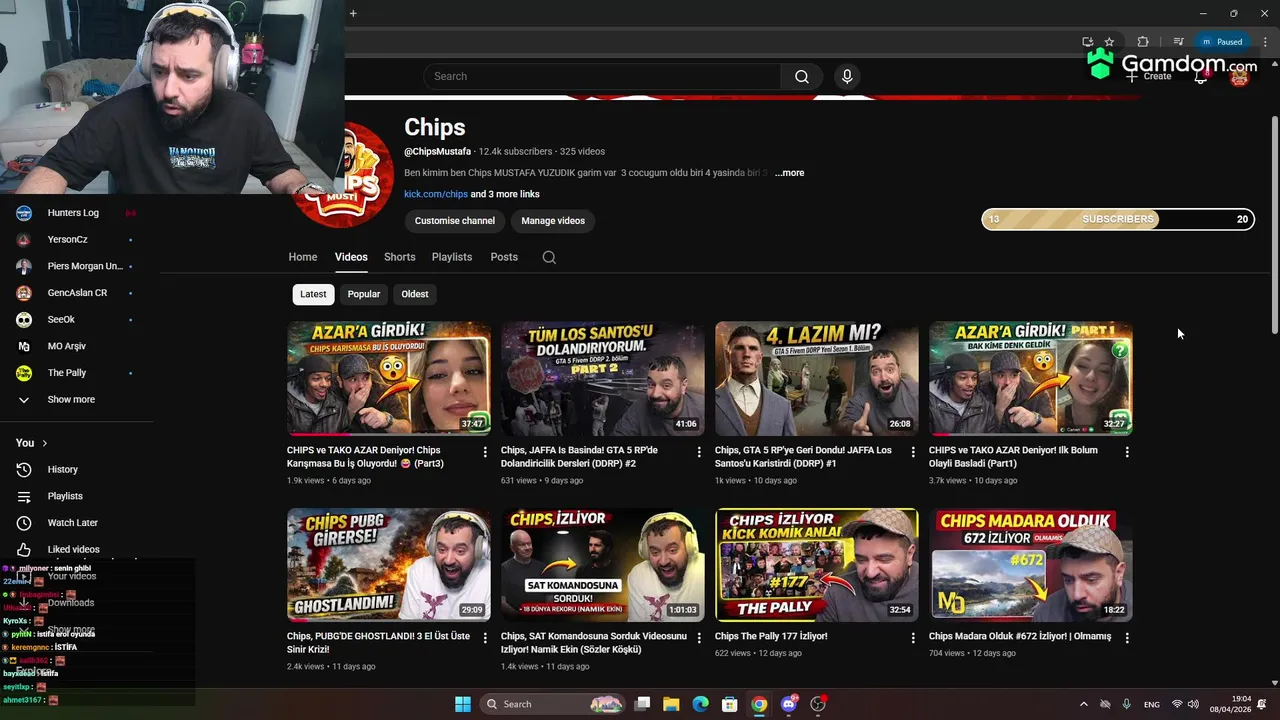Click the Windows taskbar search box
The width and height of the screenshot is (1280, 720).
553,704
